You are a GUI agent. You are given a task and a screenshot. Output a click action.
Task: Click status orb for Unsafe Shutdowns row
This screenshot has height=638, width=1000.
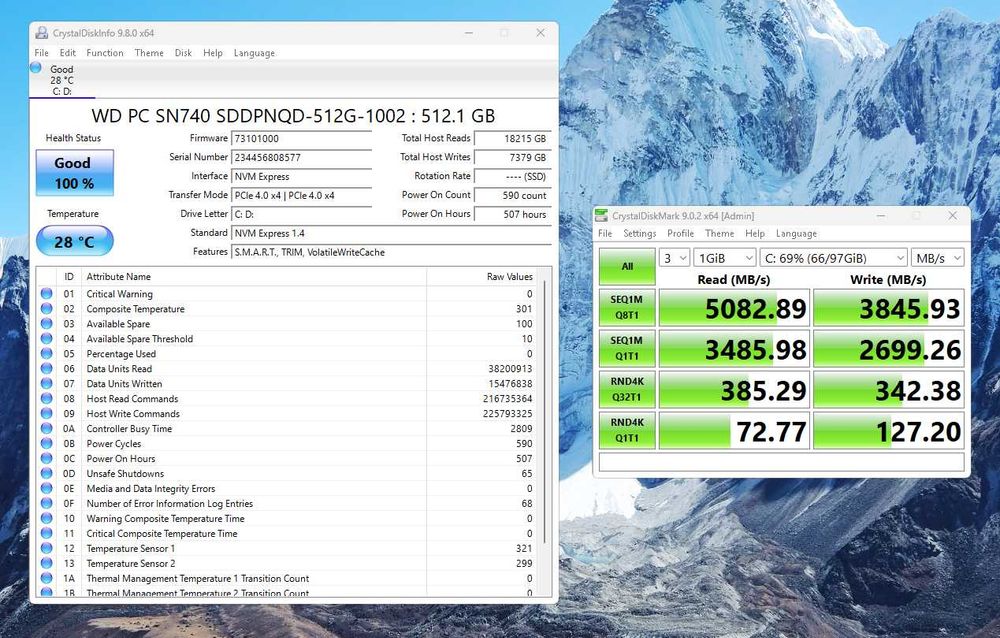47,473
